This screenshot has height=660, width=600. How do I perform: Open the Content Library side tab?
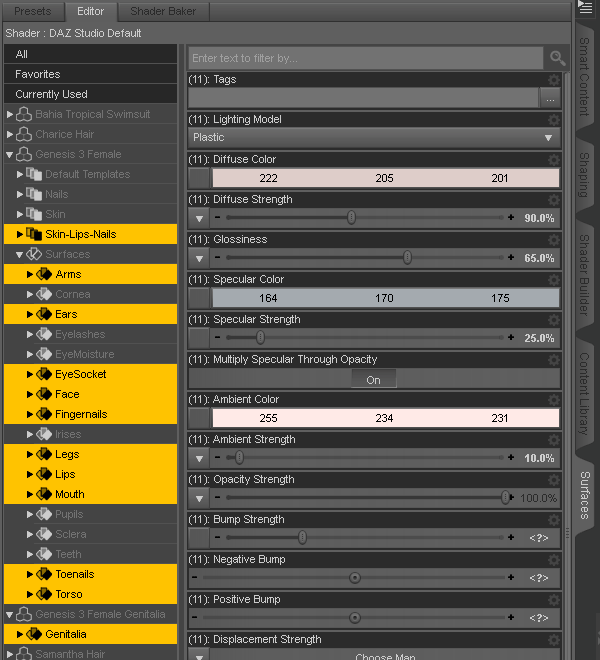[584, 393]
